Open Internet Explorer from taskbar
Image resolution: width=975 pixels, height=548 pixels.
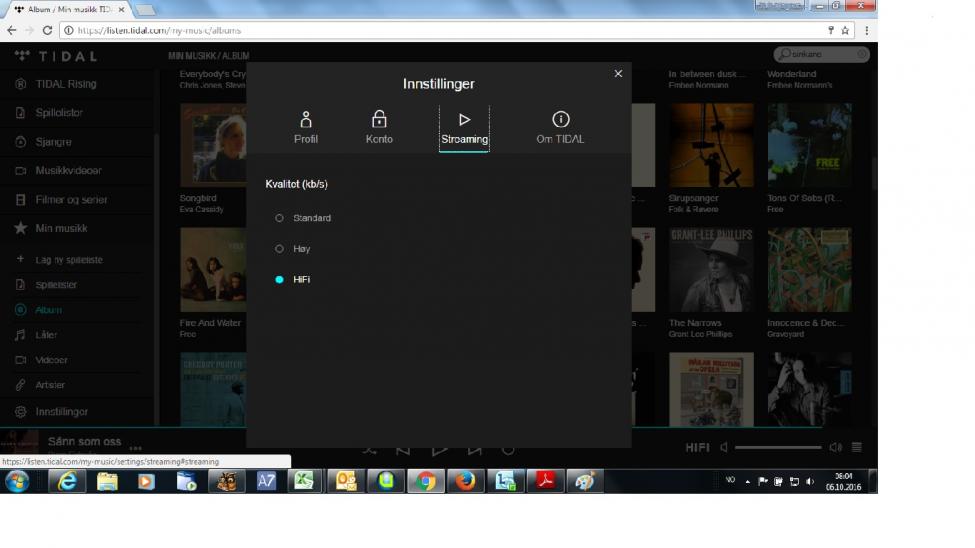pyautogui.click(x=67, y=481)
